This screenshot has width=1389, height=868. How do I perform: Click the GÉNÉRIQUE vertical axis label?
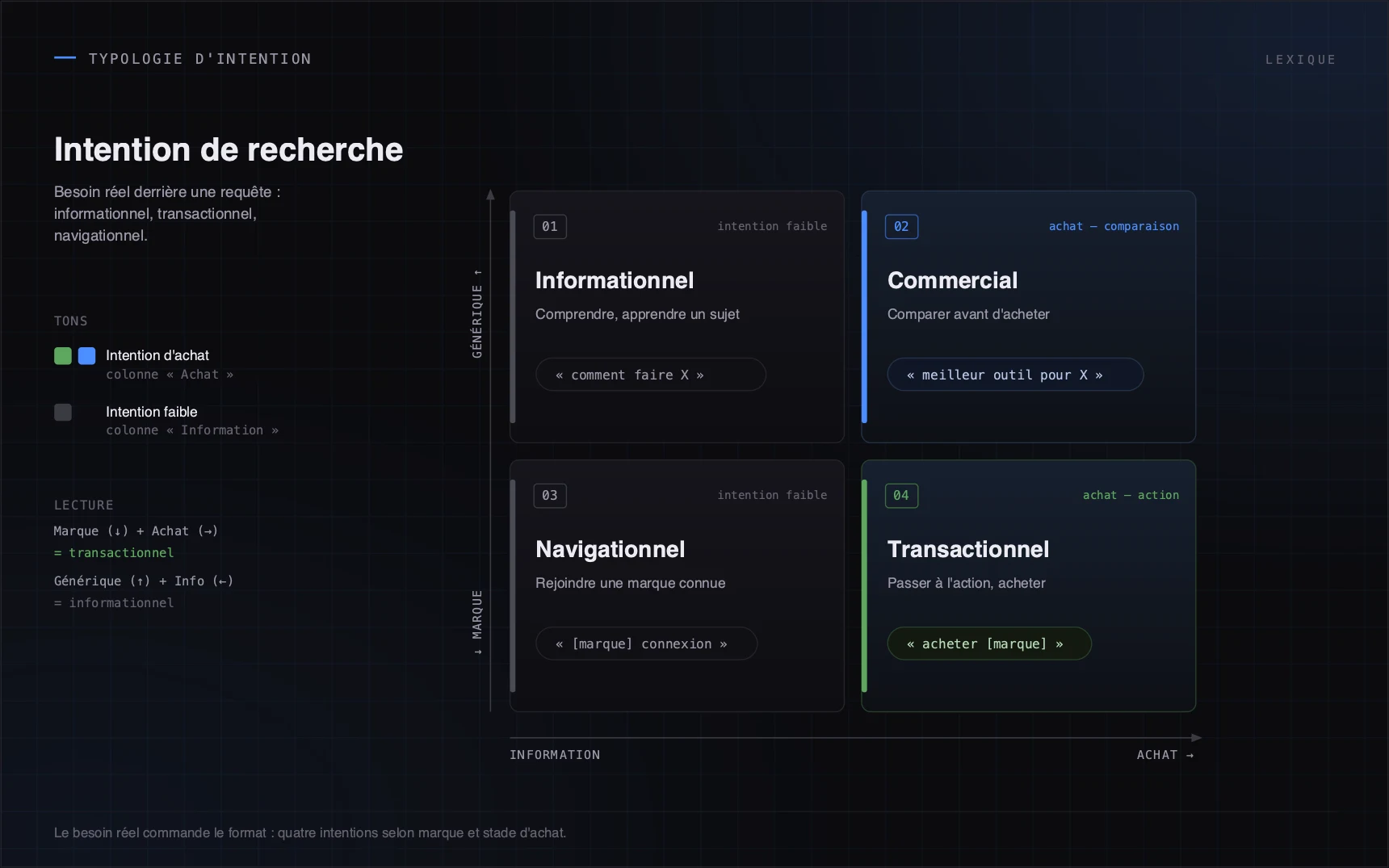[x=477, y=313]
